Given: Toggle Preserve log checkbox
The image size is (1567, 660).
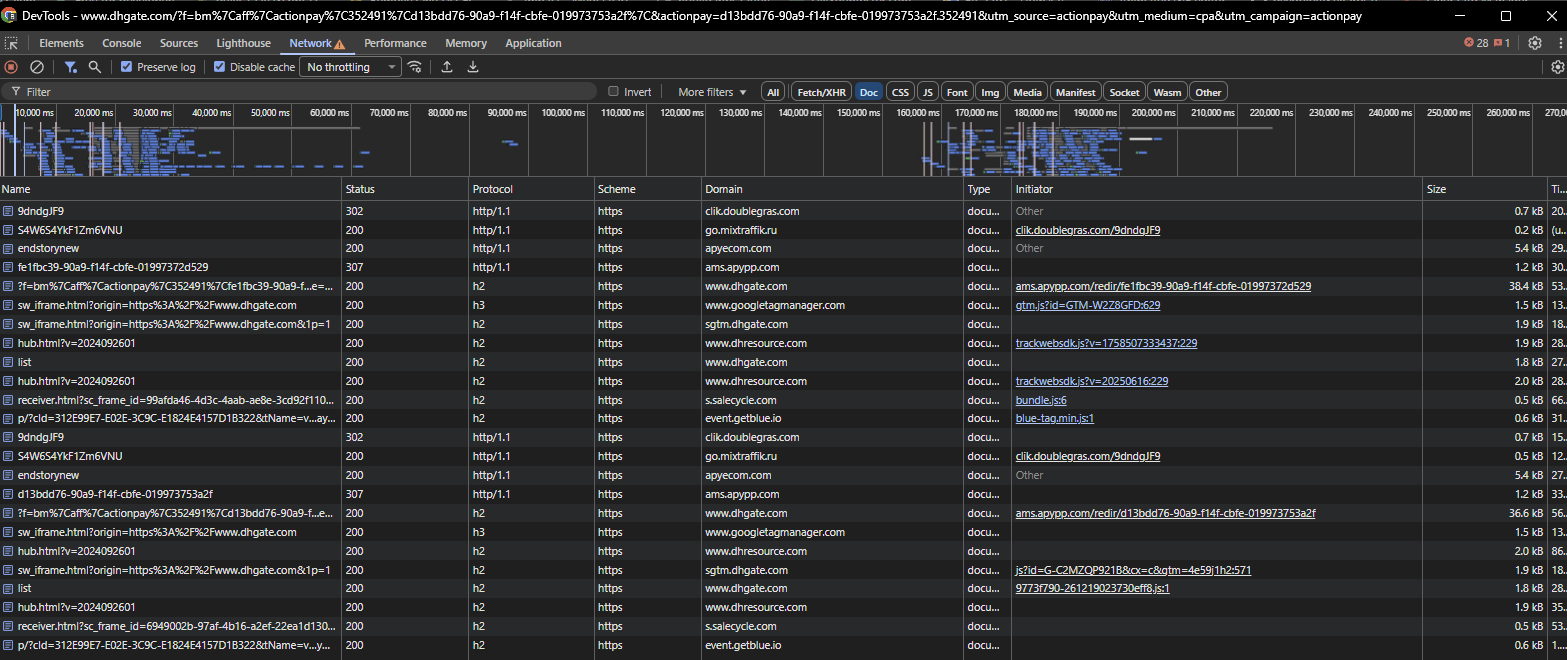Looking at the screenshot, I should pos(126,67).
